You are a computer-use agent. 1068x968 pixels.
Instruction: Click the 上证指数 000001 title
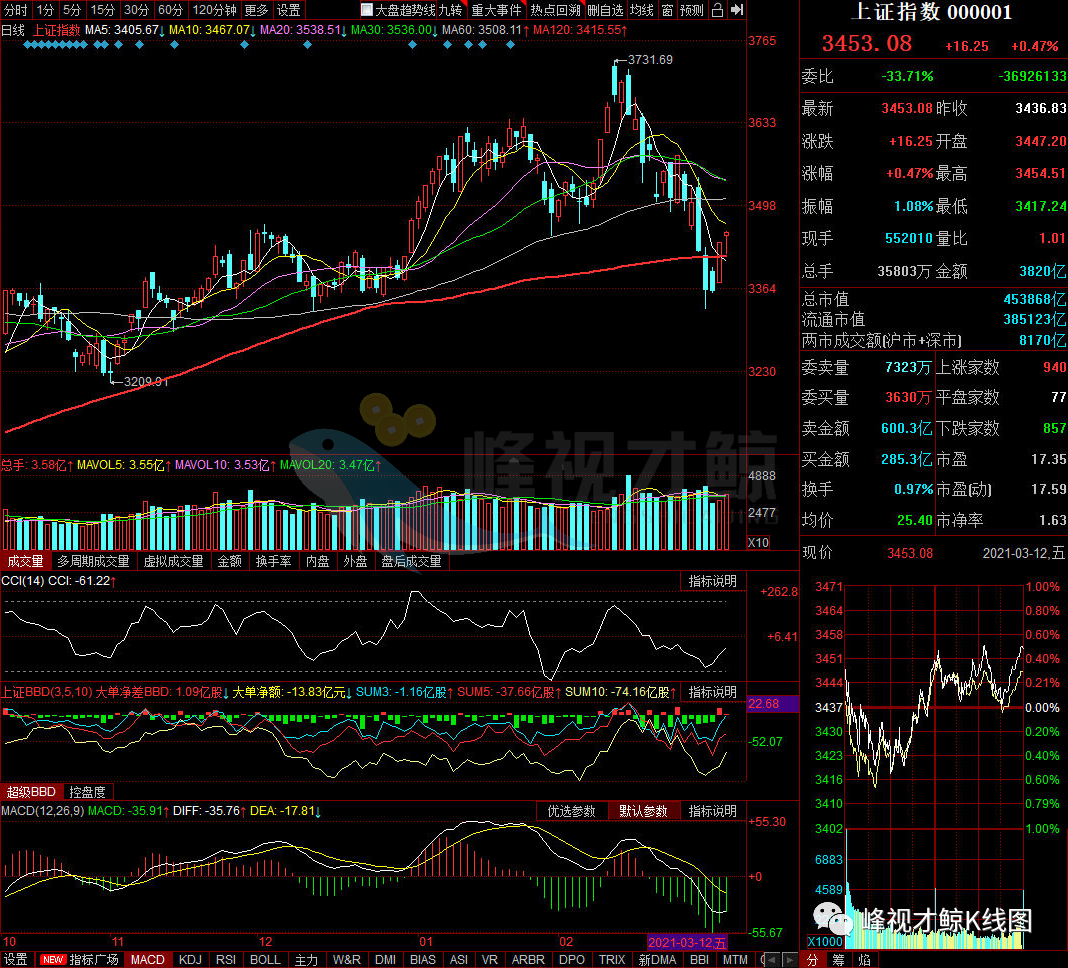(x=932, y=12)
